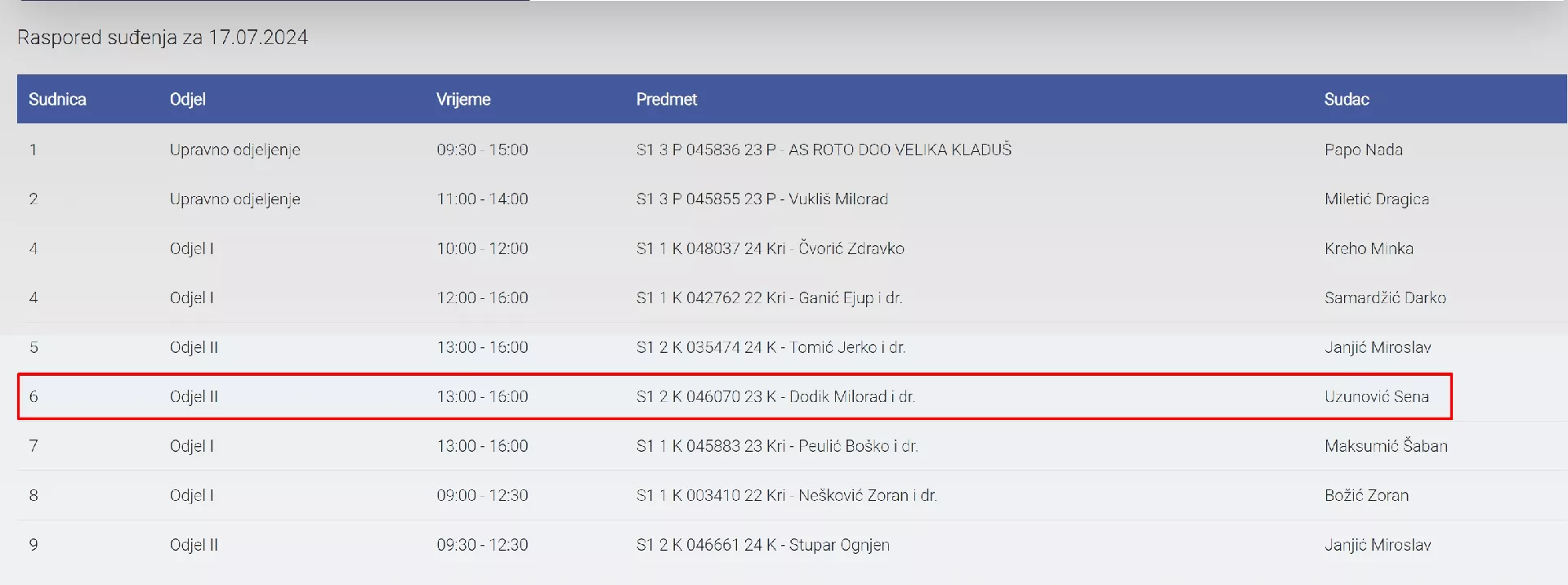Click time slot 09:00 - 12:30

pos(482,496)
